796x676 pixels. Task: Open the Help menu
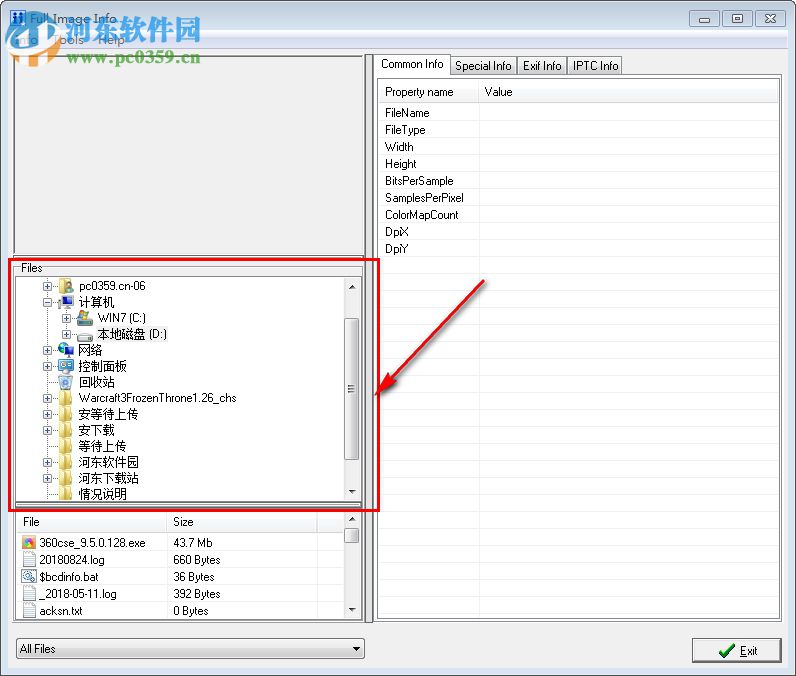[111, 40]
